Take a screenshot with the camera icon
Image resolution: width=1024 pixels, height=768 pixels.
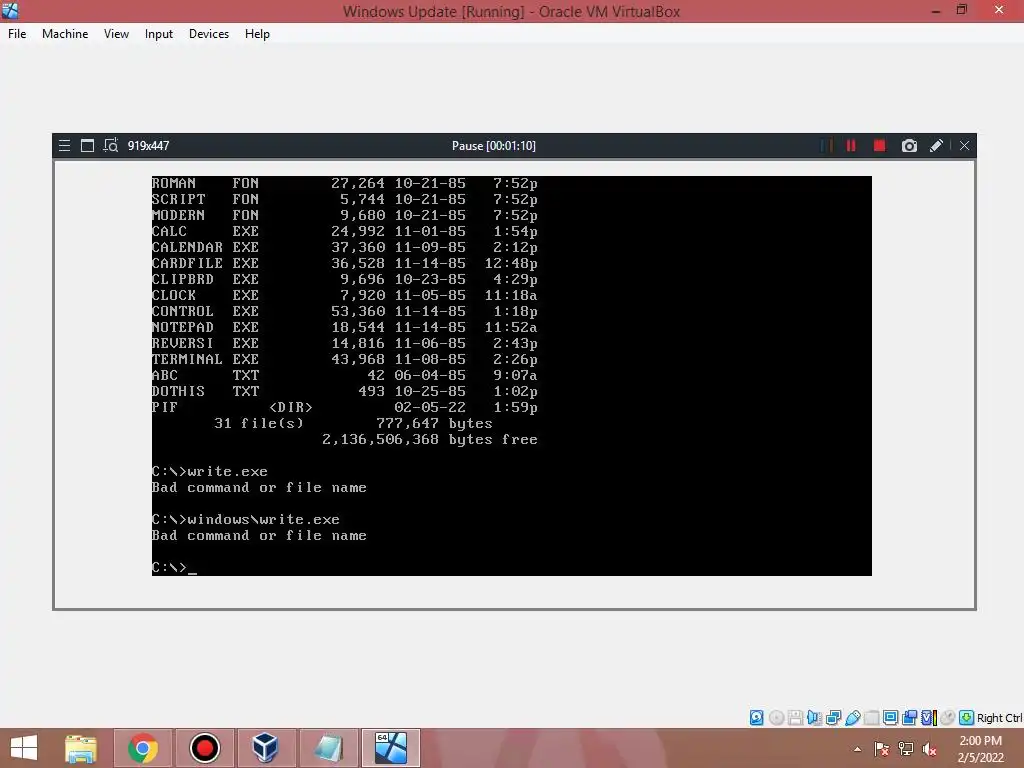coord(909,146)
